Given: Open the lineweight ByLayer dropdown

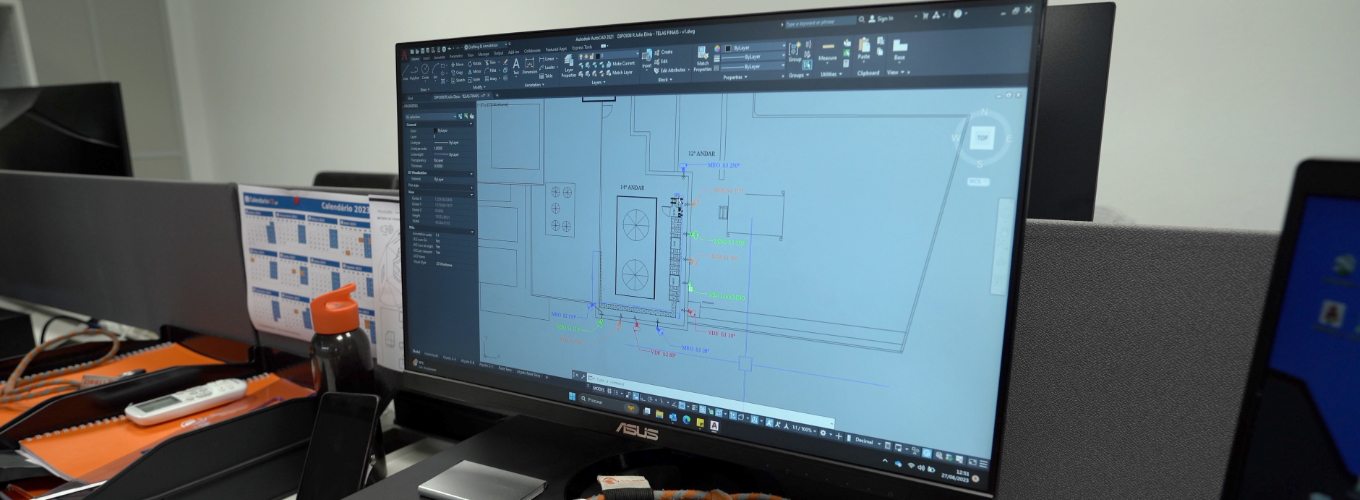Looking at the screenshot, I should (x=754, y=56).
